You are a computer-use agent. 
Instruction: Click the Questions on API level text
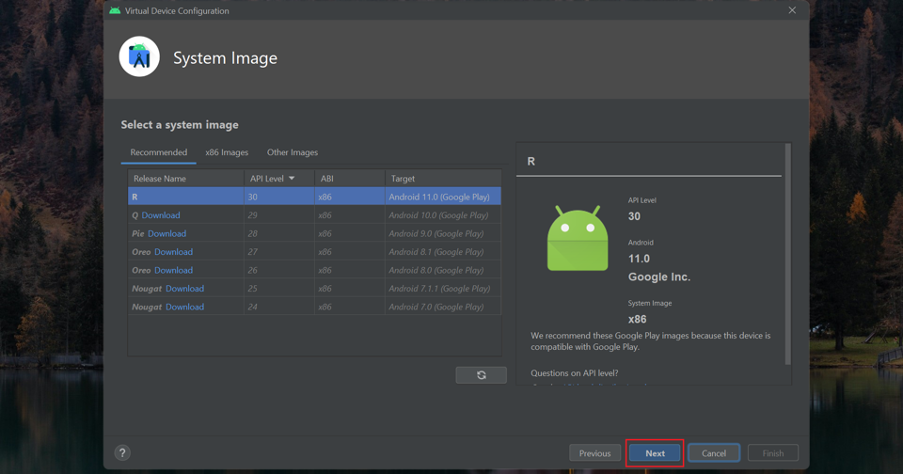click(x=574, y=373)
